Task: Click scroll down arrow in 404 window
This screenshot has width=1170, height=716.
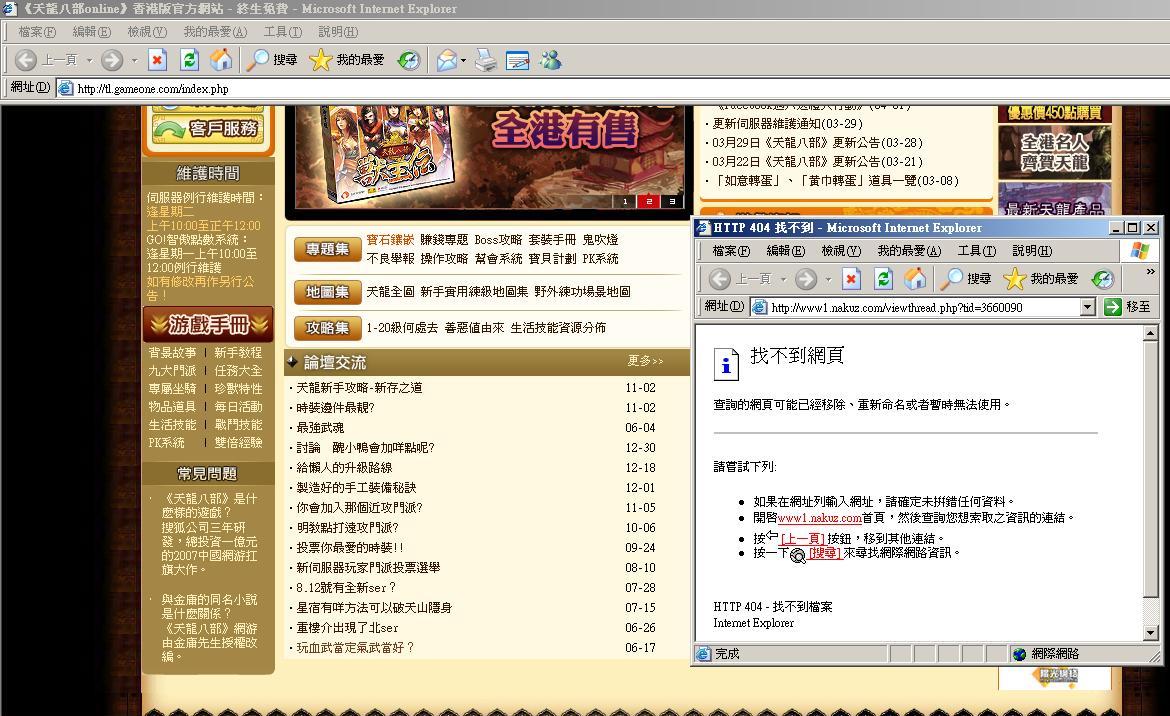Action: click(1151, 632)
